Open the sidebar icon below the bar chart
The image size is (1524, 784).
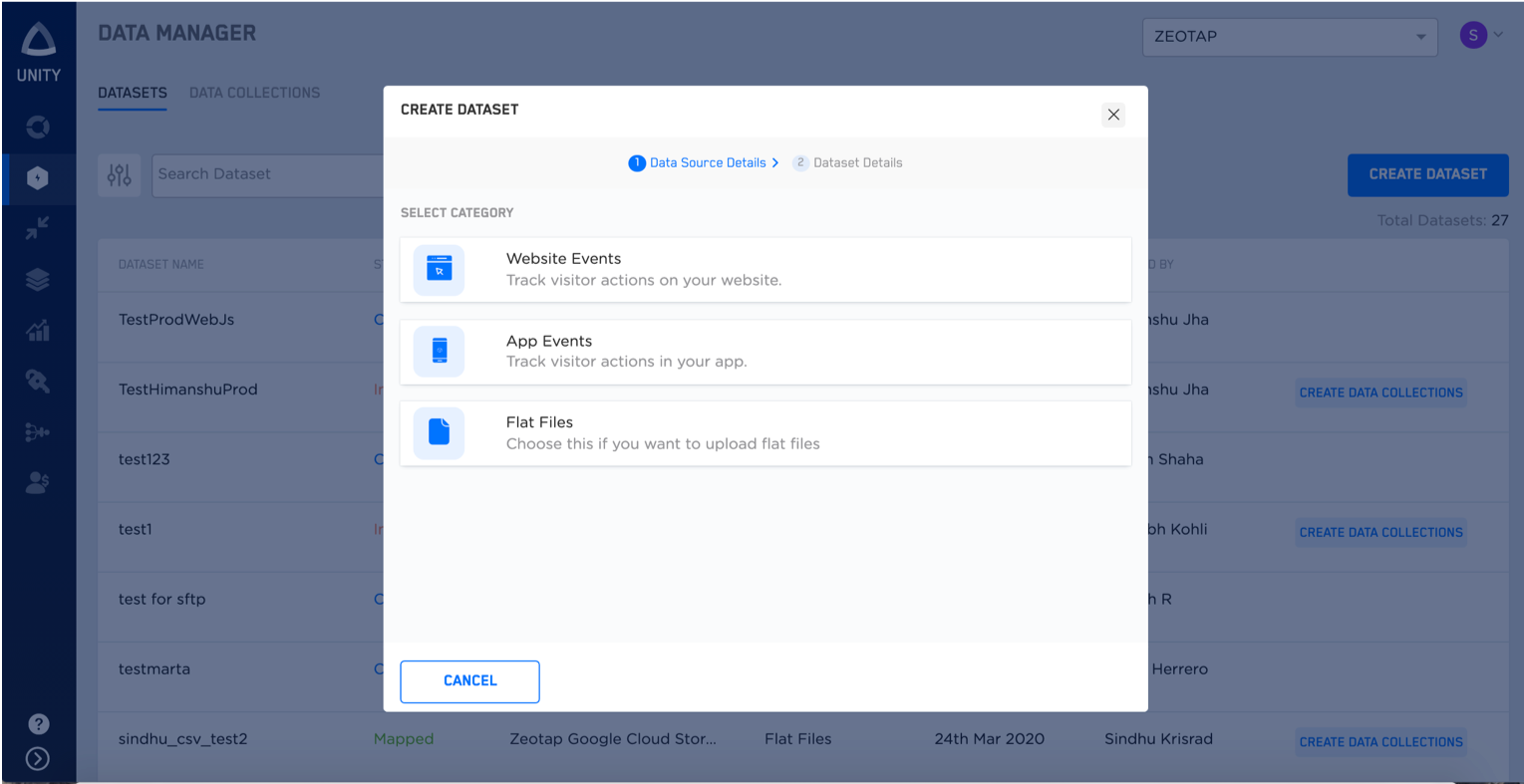(x=38, y=381)
